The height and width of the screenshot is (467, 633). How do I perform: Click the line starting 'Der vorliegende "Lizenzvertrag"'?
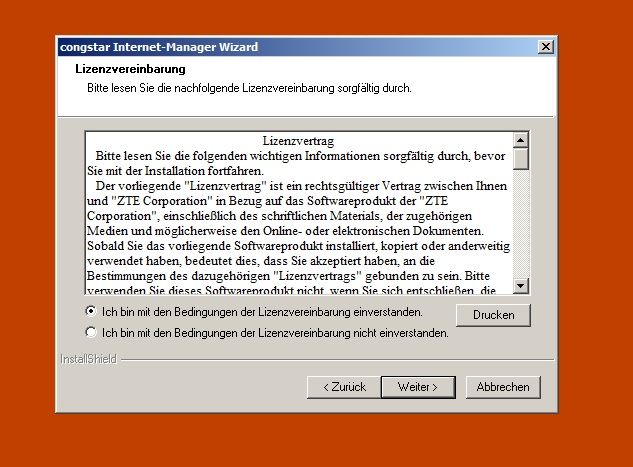click(300, 187)
